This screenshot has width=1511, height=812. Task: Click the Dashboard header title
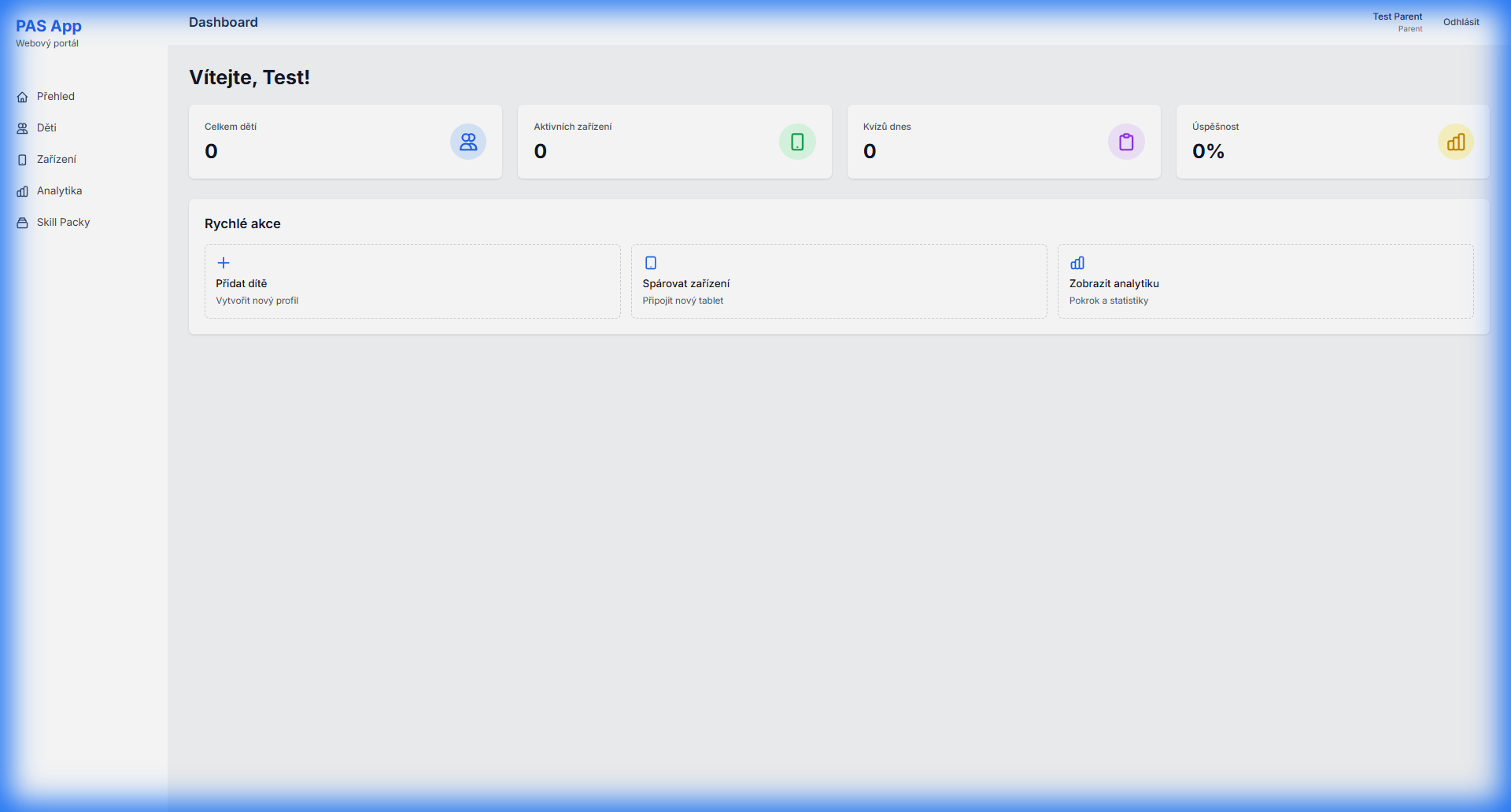click(224, 22)
